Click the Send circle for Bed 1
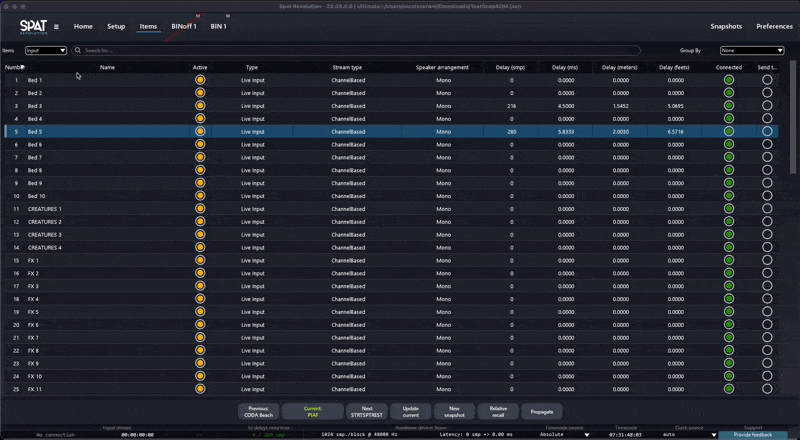 767,80
